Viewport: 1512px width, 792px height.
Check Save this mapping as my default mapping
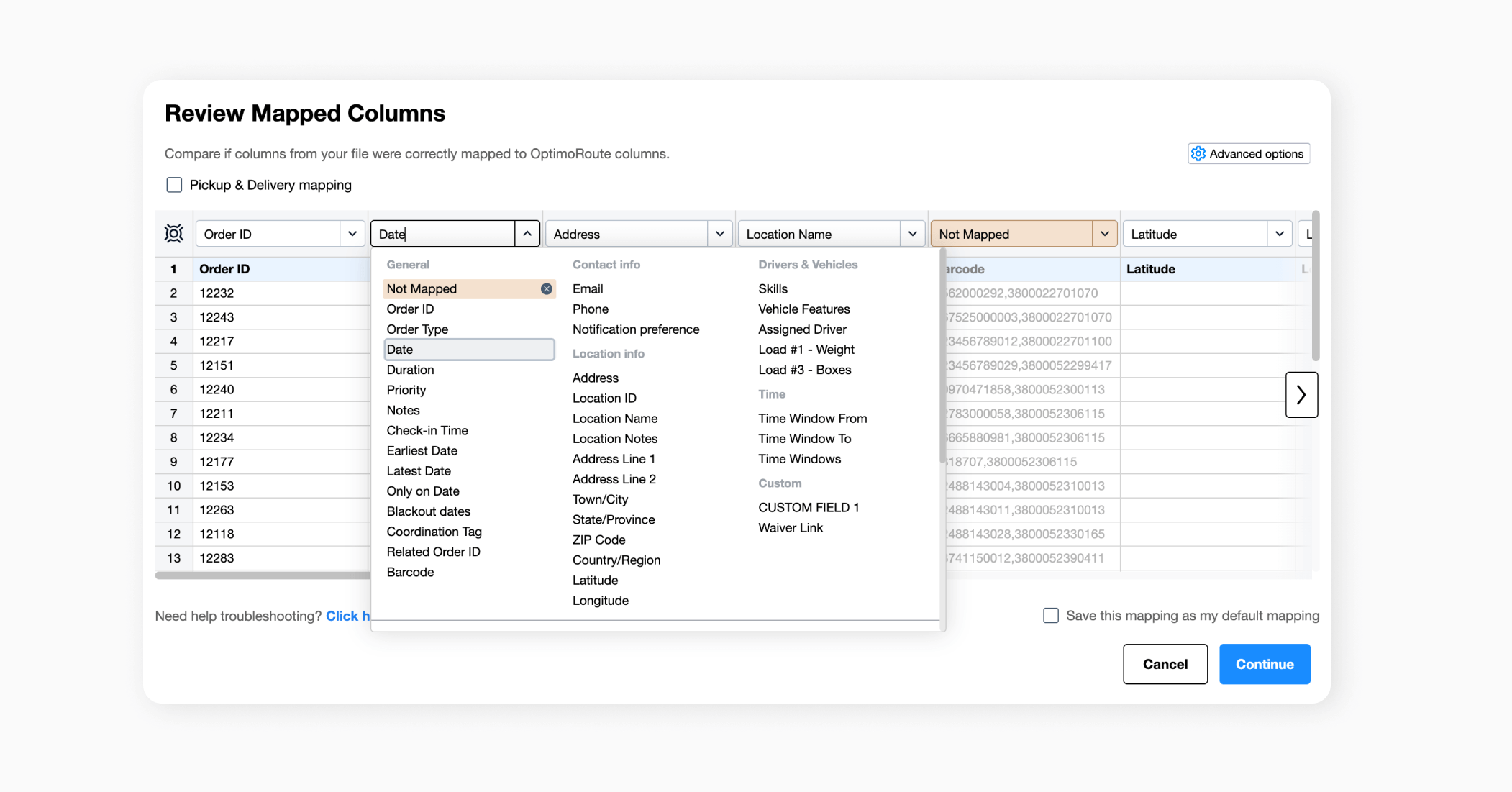pos(1050,615)
